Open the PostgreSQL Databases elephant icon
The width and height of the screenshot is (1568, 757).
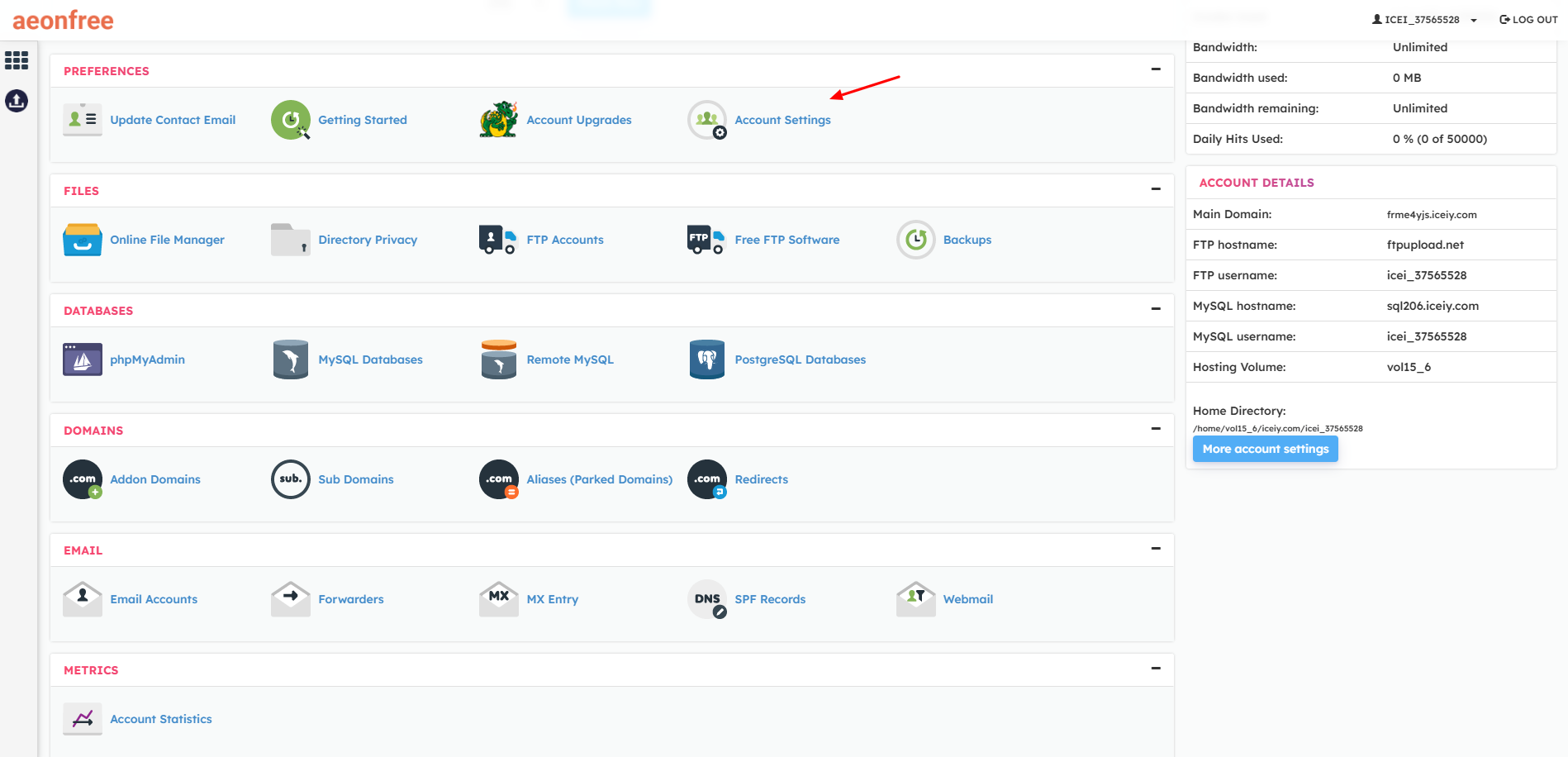707,359
